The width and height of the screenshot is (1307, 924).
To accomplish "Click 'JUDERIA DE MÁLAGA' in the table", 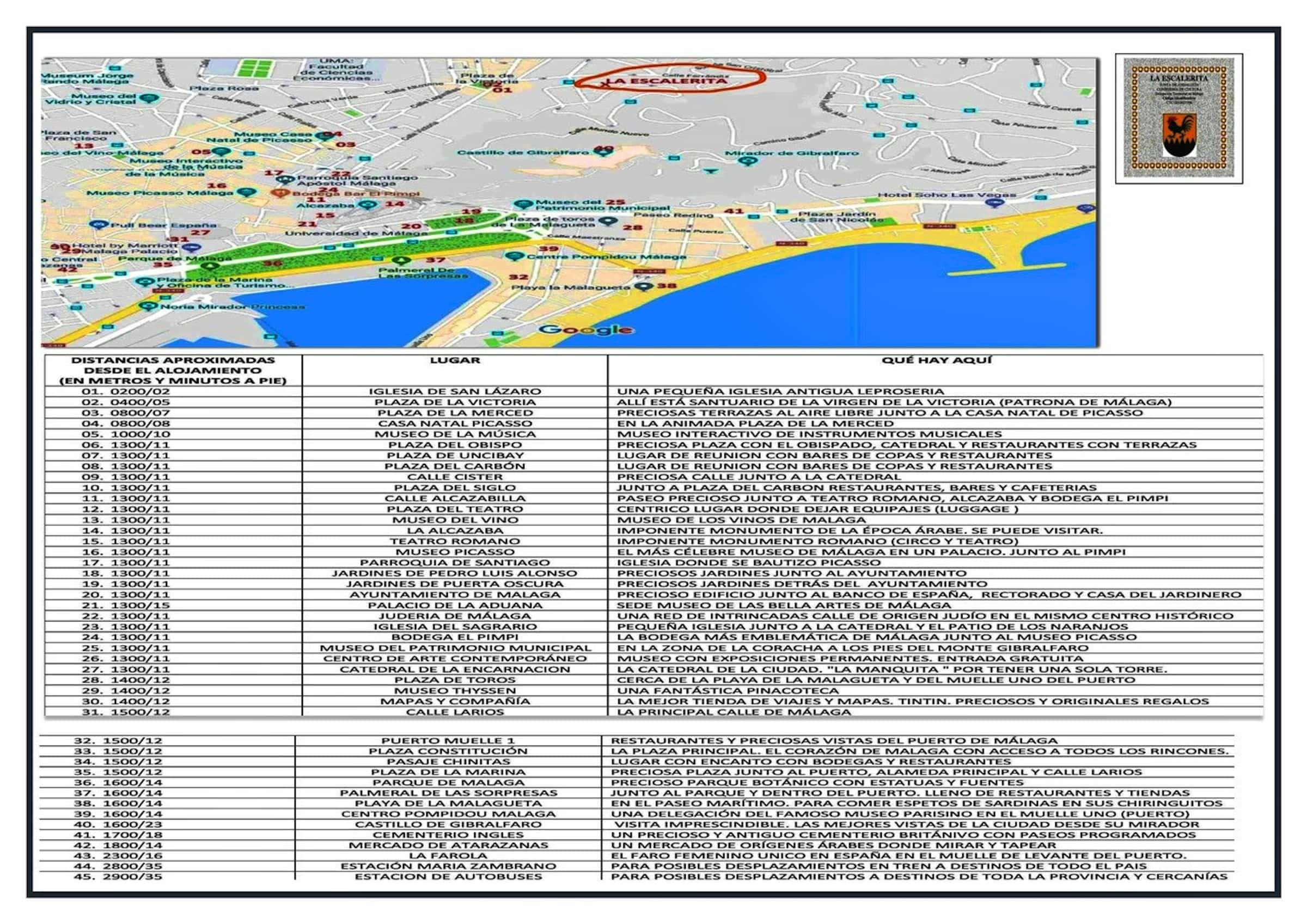I will pos(455,616).
